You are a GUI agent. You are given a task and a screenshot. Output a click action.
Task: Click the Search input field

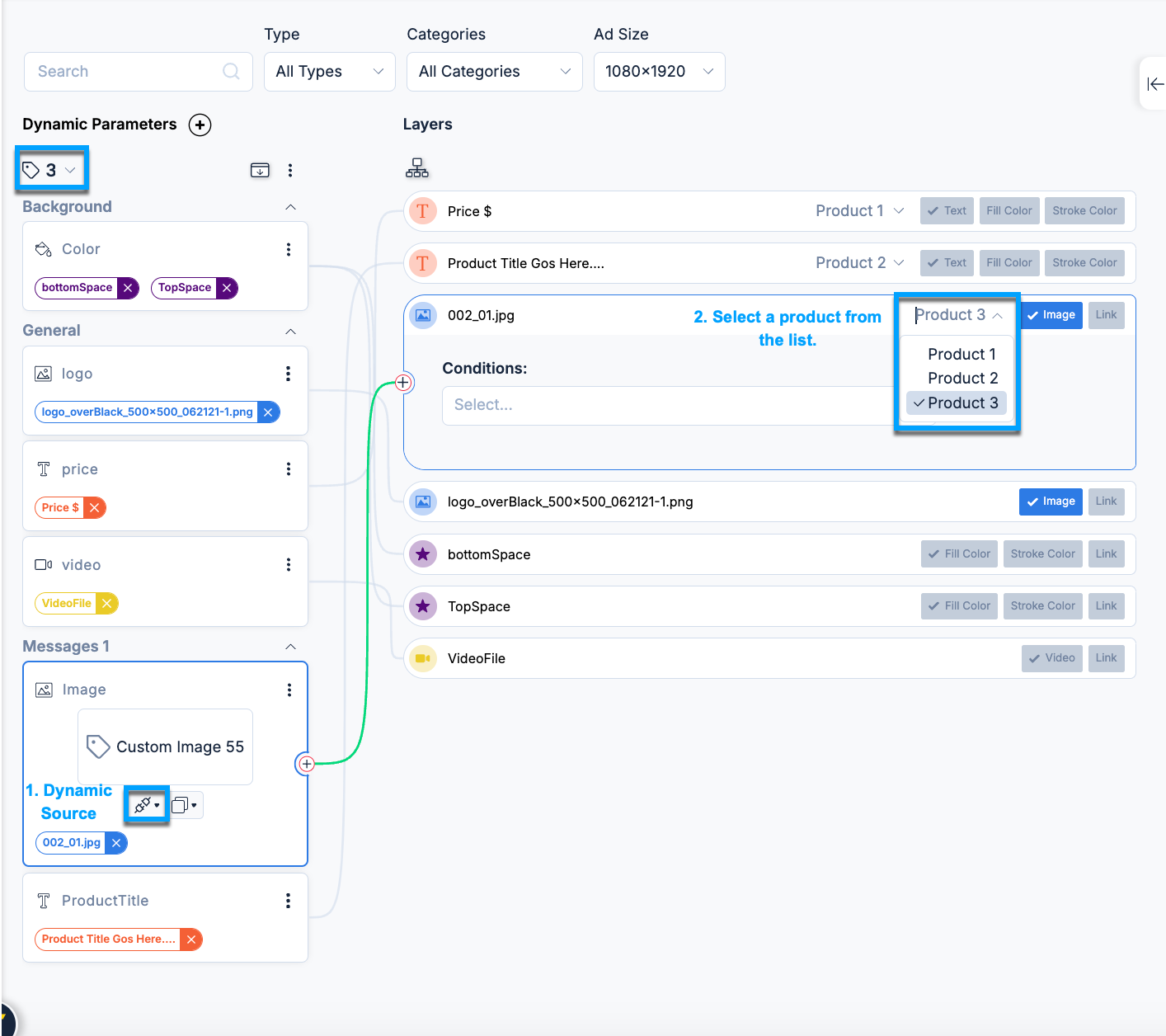[139, 72]
